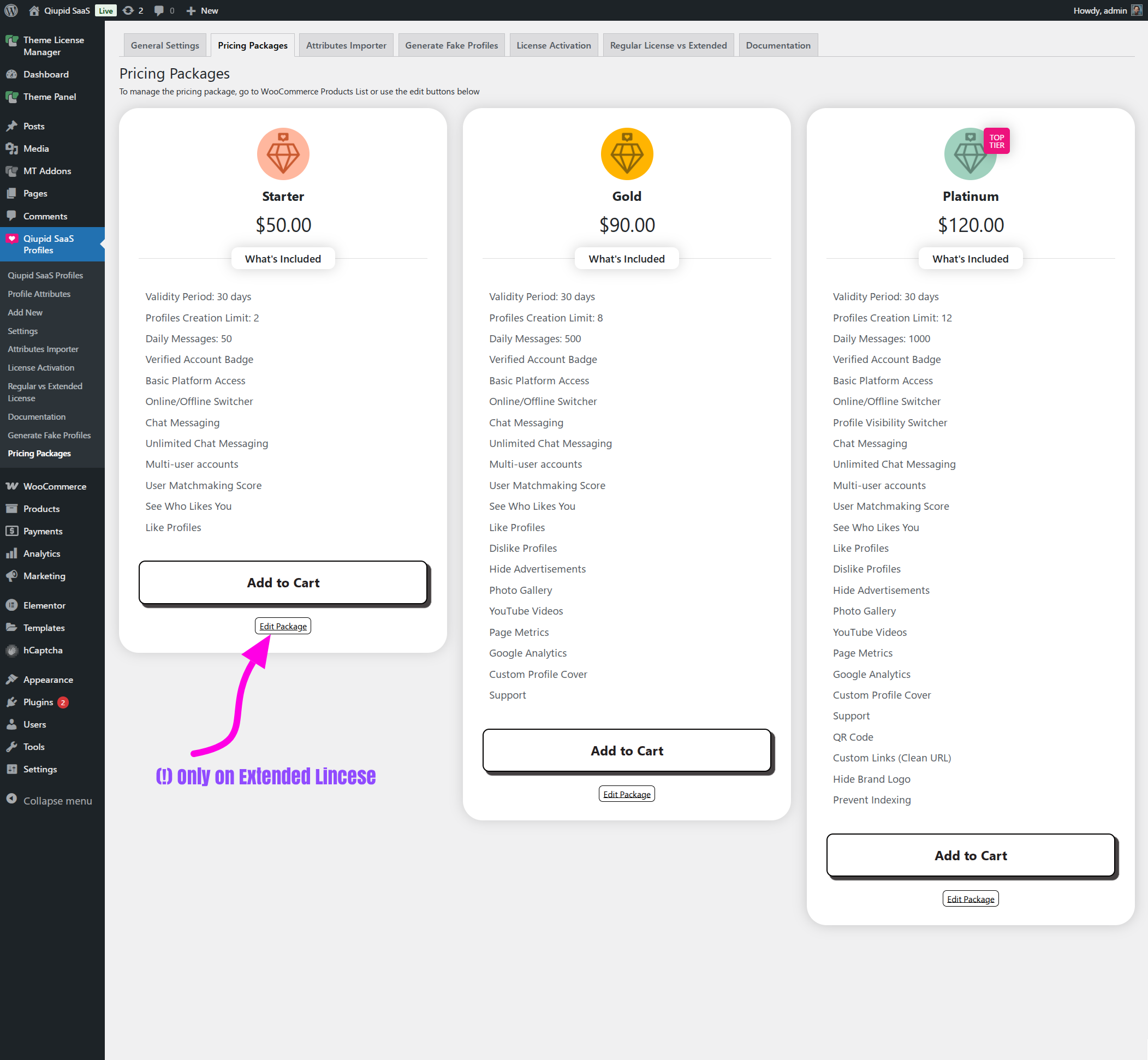Click the Starter package diamond icon
This screenshot has width=1148, height=1060.
[x=283, y=154]
